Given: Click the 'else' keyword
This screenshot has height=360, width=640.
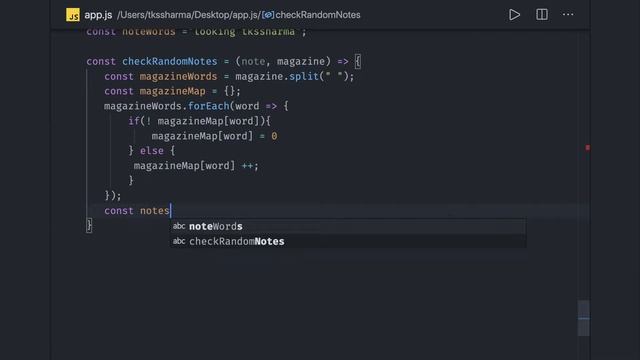Looking at the screenshot, I should [151, 151].
